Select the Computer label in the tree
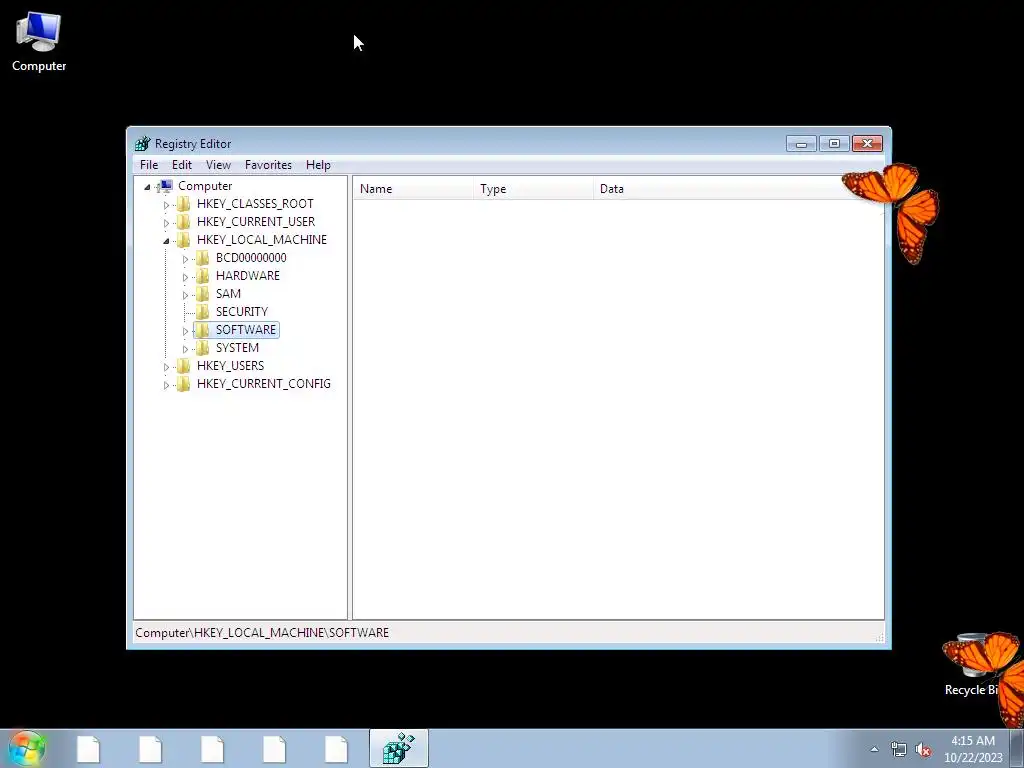 (x=205, y=186)
